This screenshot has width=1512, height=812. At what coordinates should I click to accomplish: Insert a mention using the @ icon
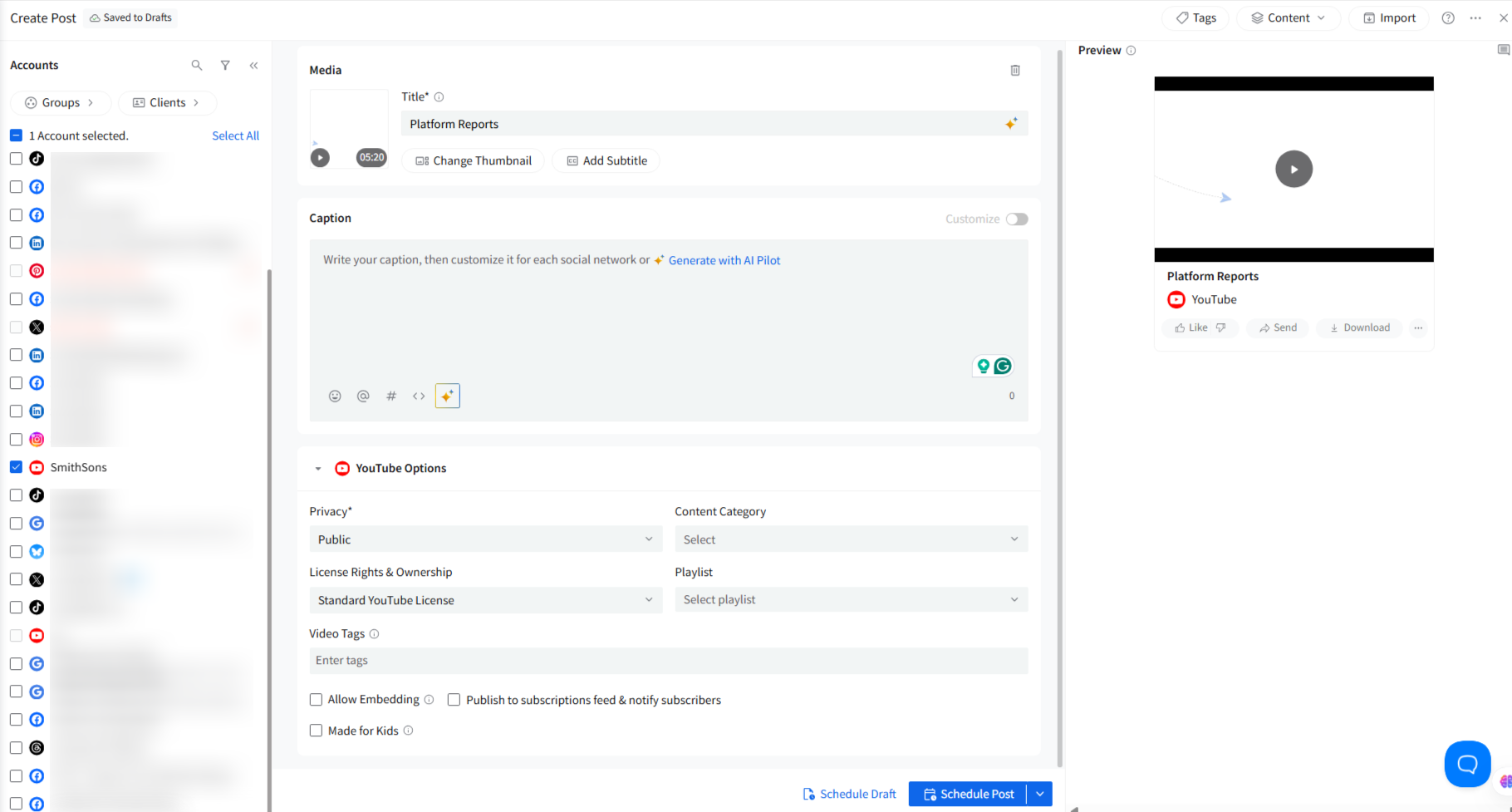pos(363,396)
